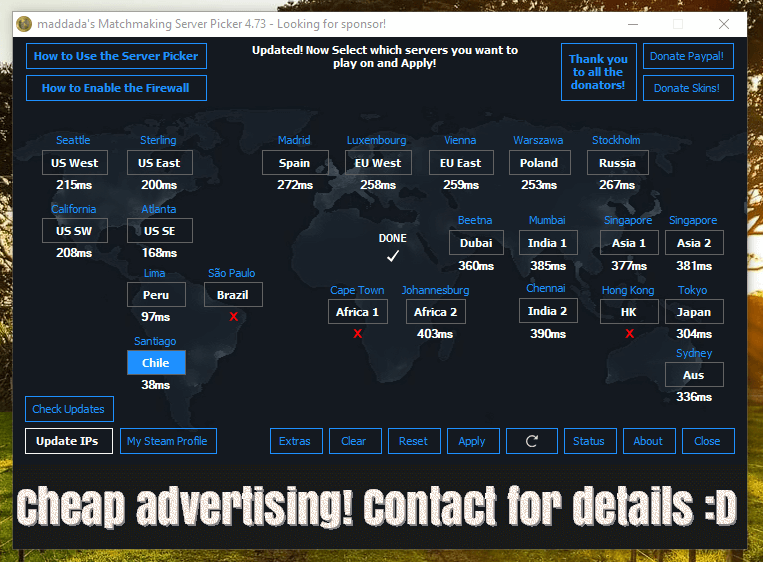
Task: Click the red X under Brazil
Action: coord(233,317)
